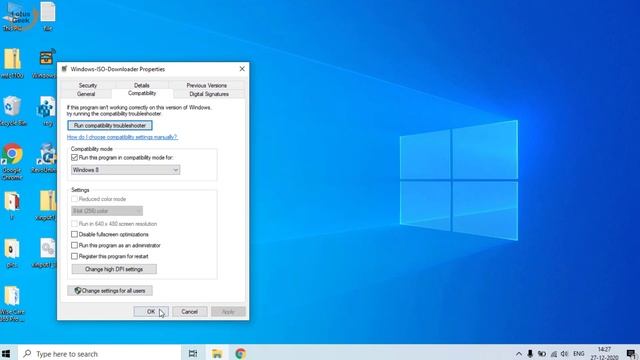Screen dimensions: 640x360
Task: Open the network tray icon
Action: tap(554, 354)
